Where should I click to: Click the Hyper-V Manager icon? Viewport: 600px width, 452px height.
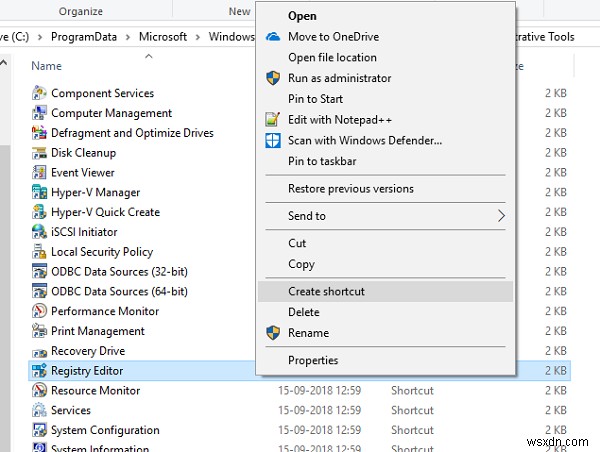tap(39, 192)
